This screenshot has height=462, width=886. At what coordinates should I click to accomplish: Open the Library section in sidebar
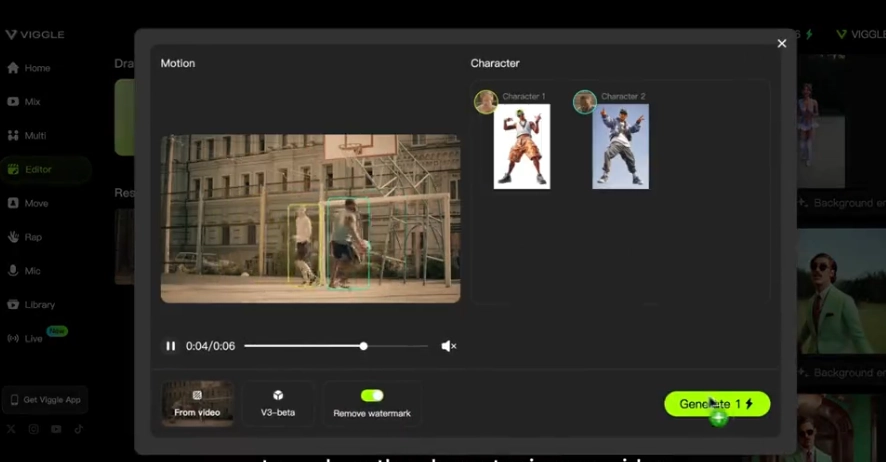[32, 305]
